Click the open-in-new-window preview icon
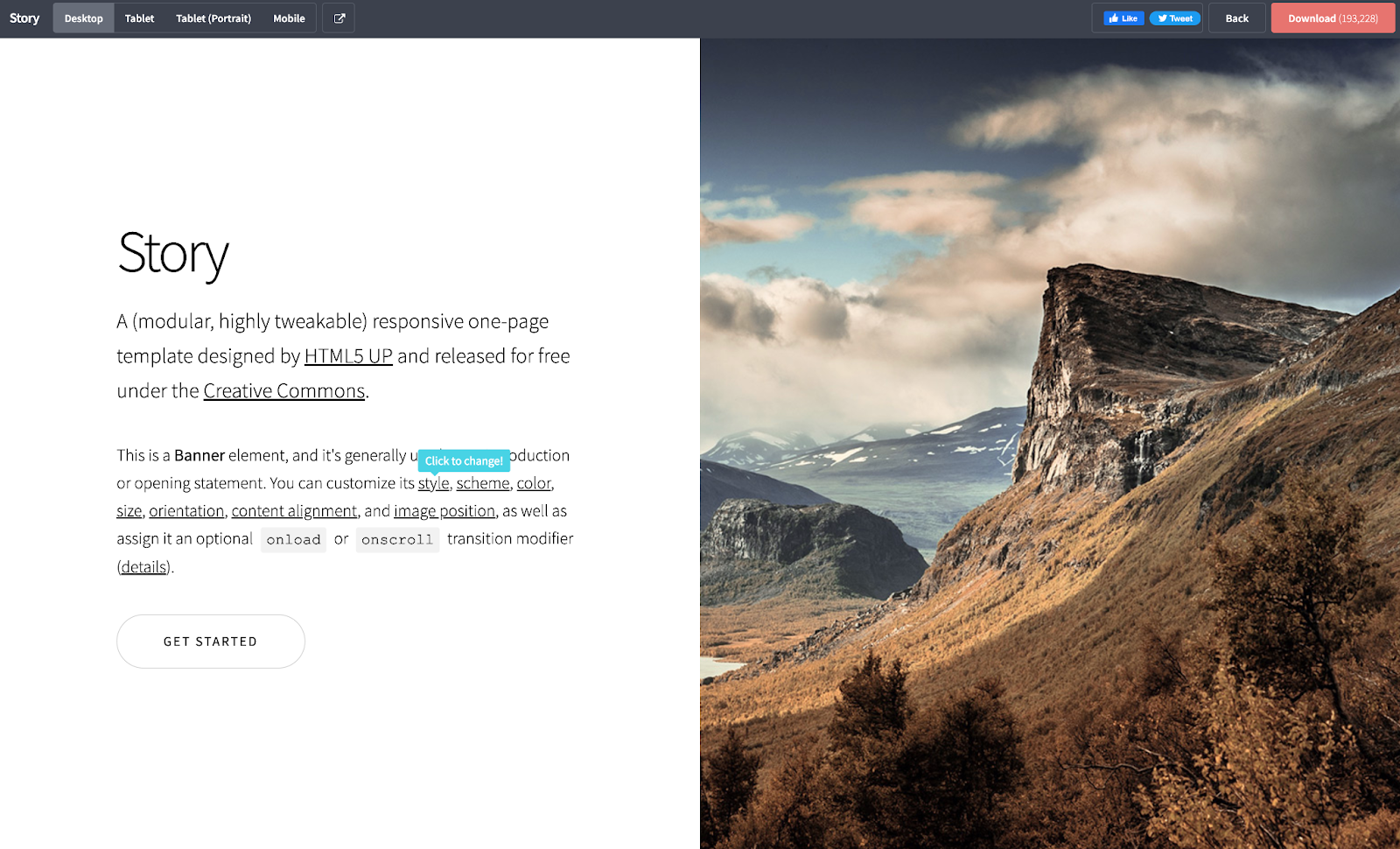 [x=339, y=18]
